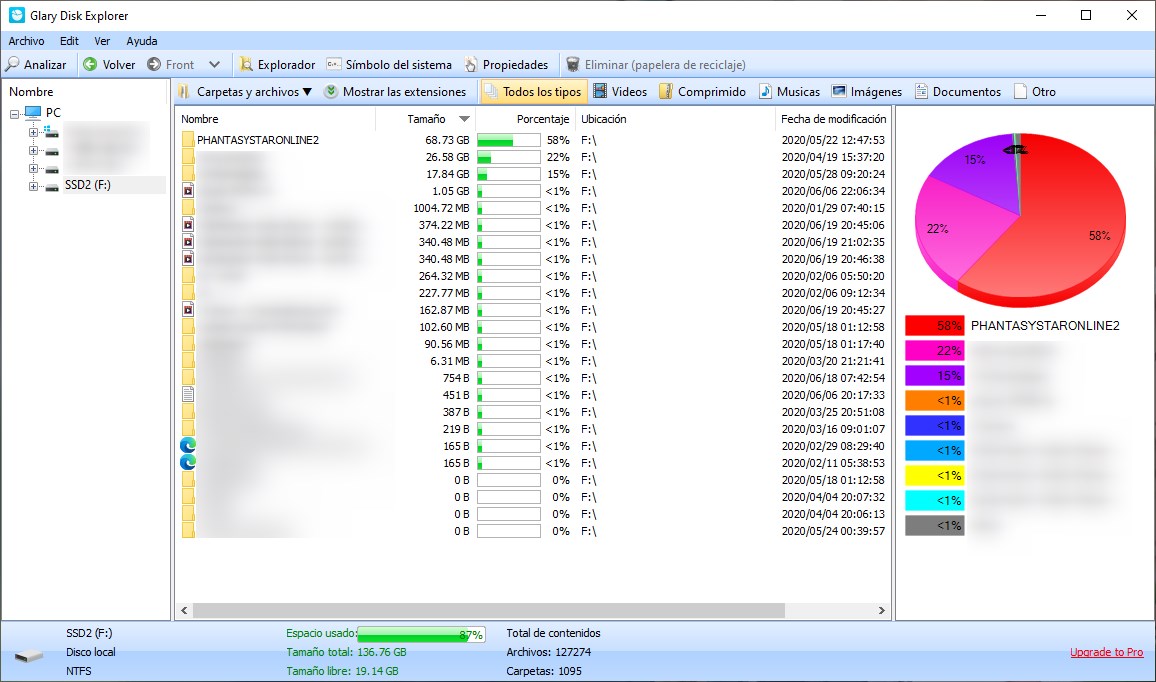Expand the first drive under PC

pos(33,133)
